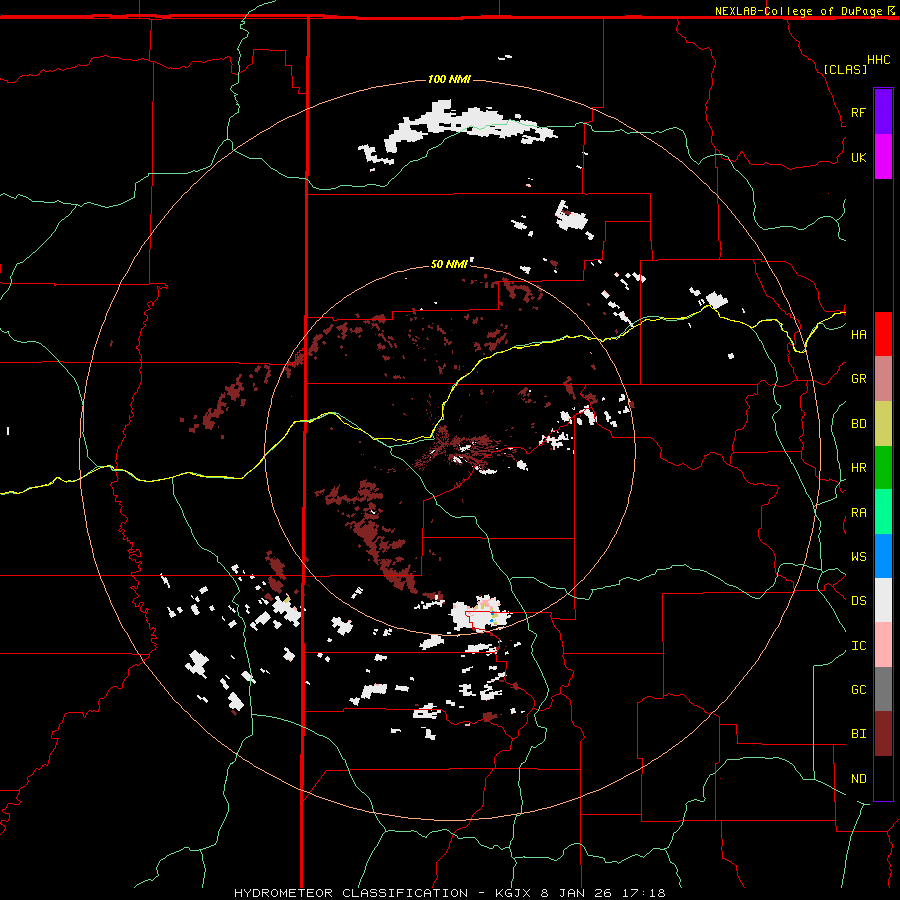The width and height of the screenshot is (900, 900).
Task: Click the HHC product code label
Action: (879, 60)
